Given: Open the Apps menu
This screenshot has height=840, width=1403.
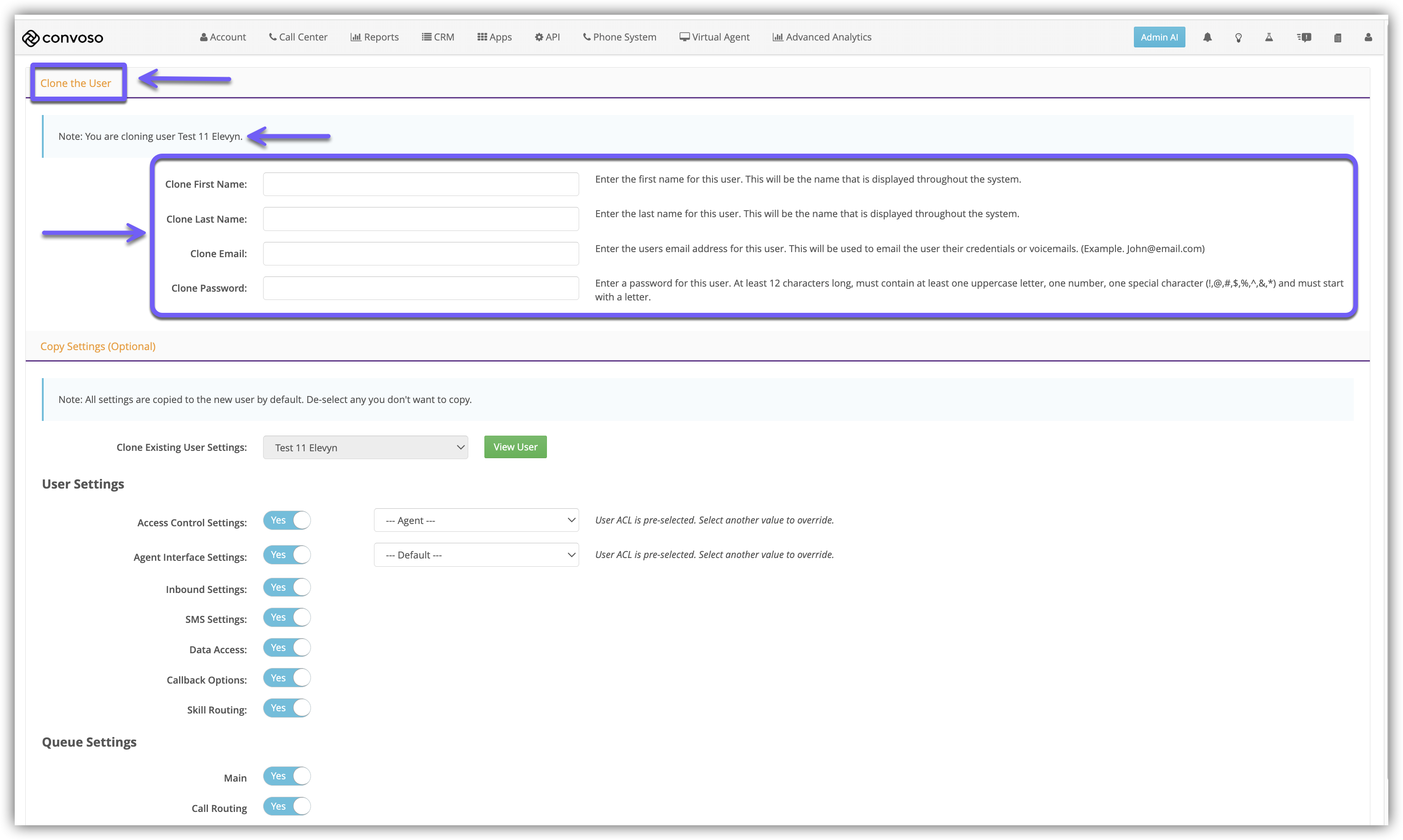Looking at the screenshot, I should (494, 37).
